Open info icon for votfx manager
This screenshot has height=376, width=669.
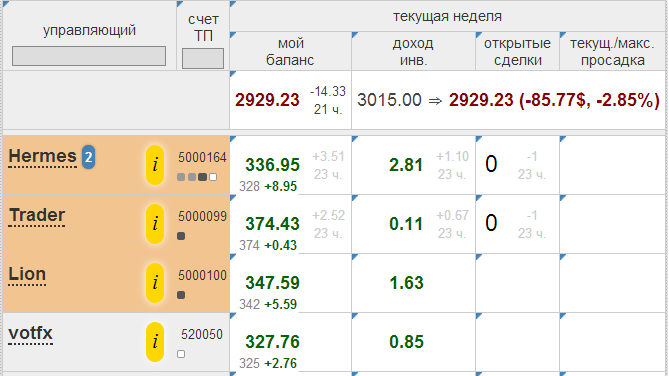pos(155,341)
